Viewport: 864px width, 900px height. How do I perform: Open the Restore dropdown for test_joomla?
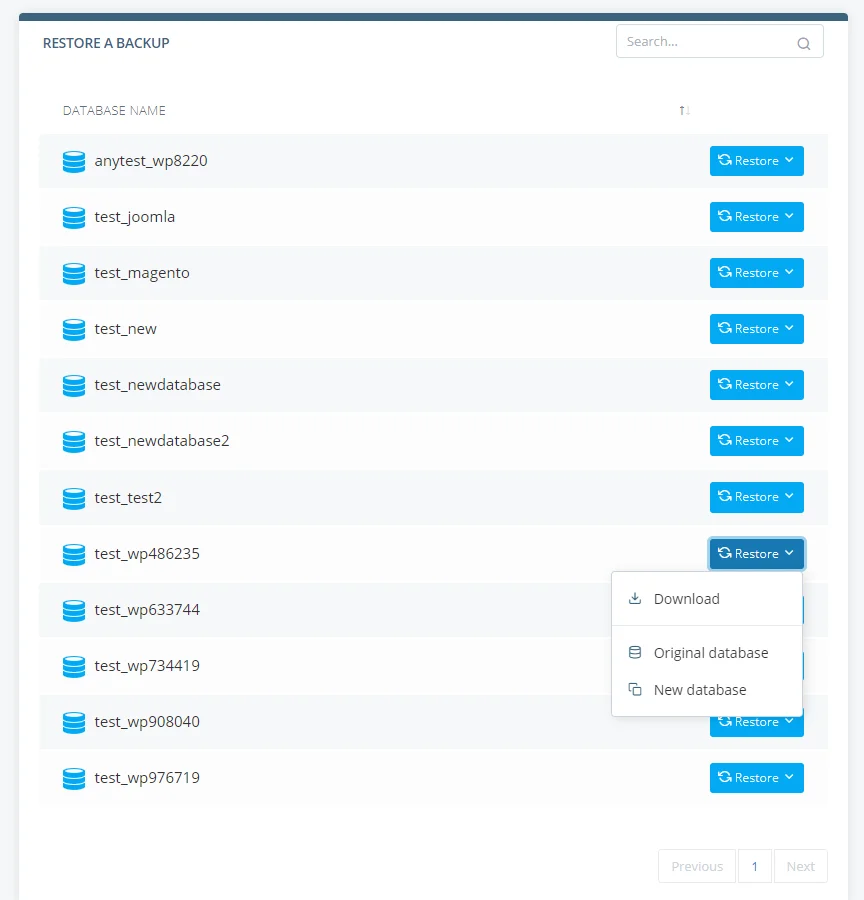[757, 217]
